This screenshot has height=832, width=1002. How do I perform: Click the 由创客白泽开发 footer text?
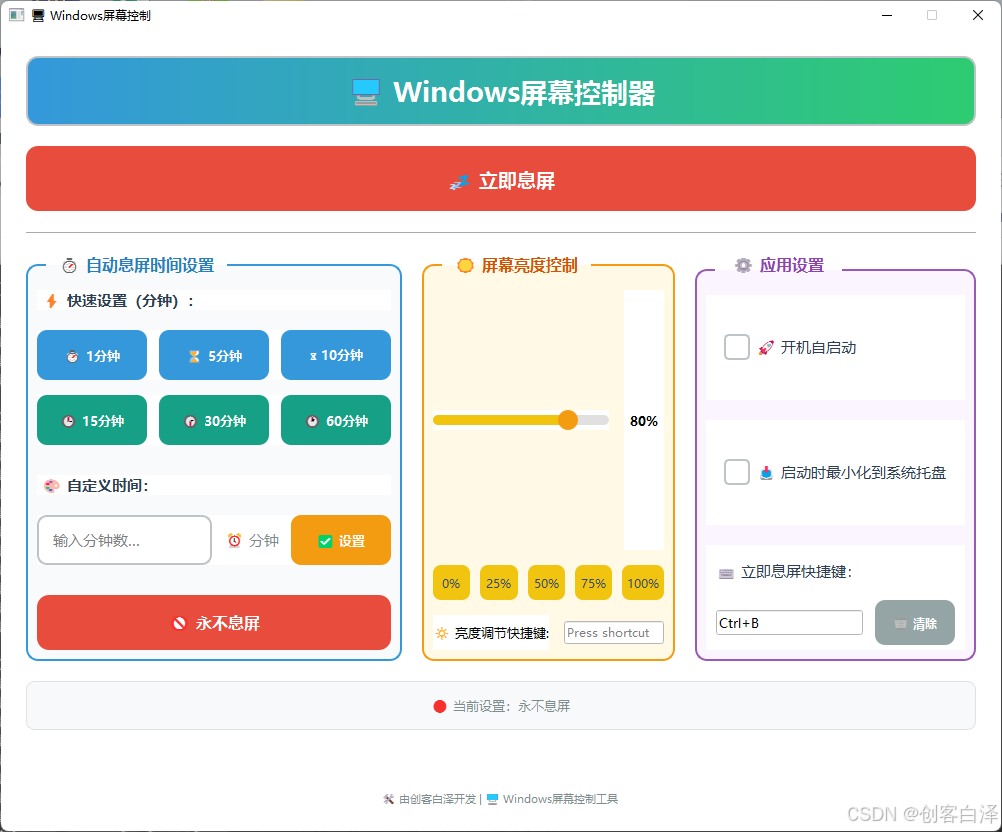[437, 799]
